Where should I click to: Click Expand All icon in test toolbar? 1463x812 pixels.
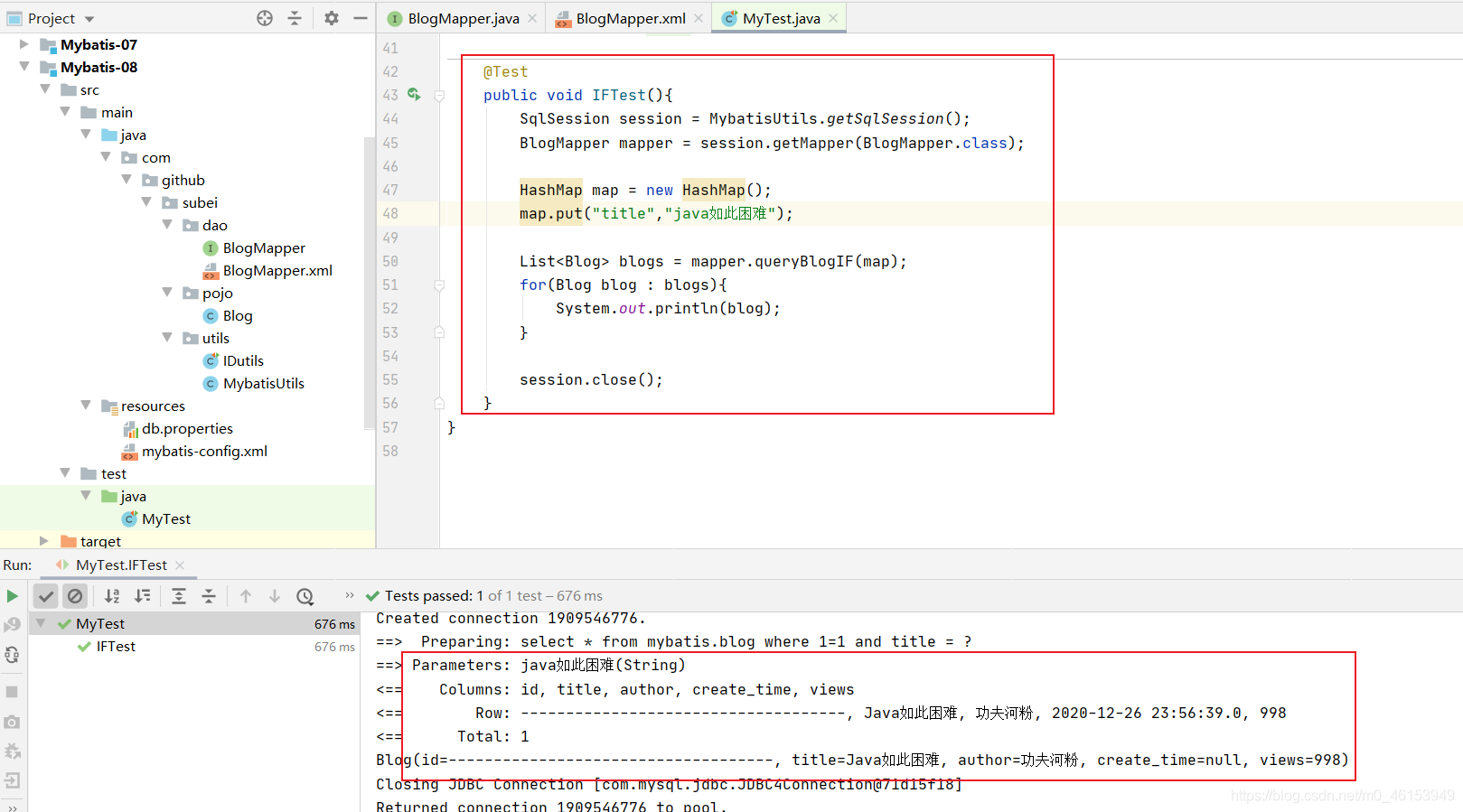pos(179,596)
